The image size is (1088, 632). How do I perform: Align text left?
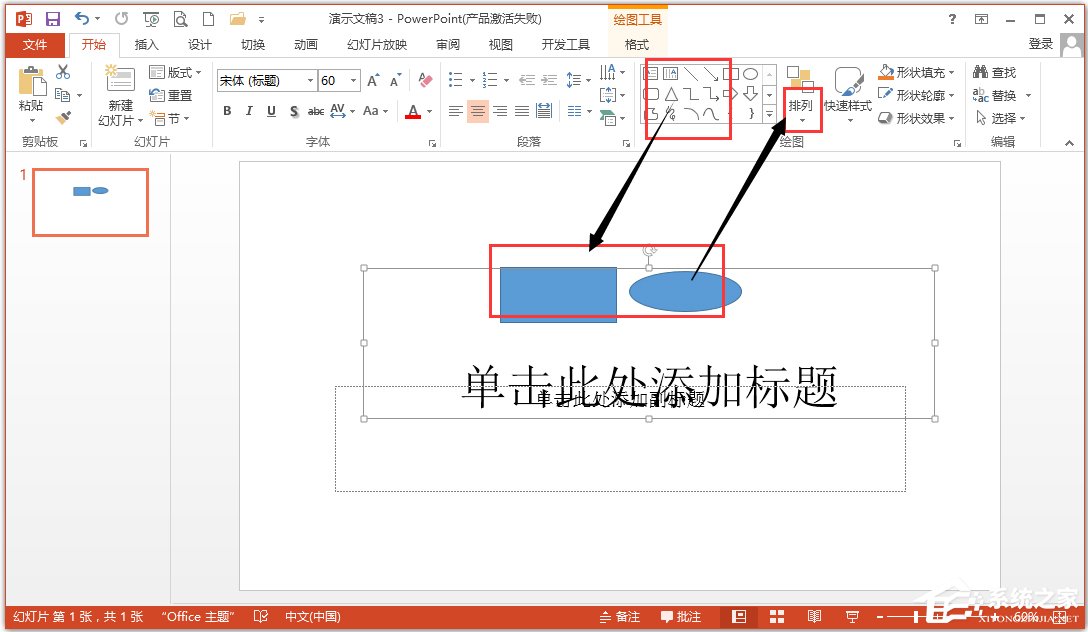point(455,111)
